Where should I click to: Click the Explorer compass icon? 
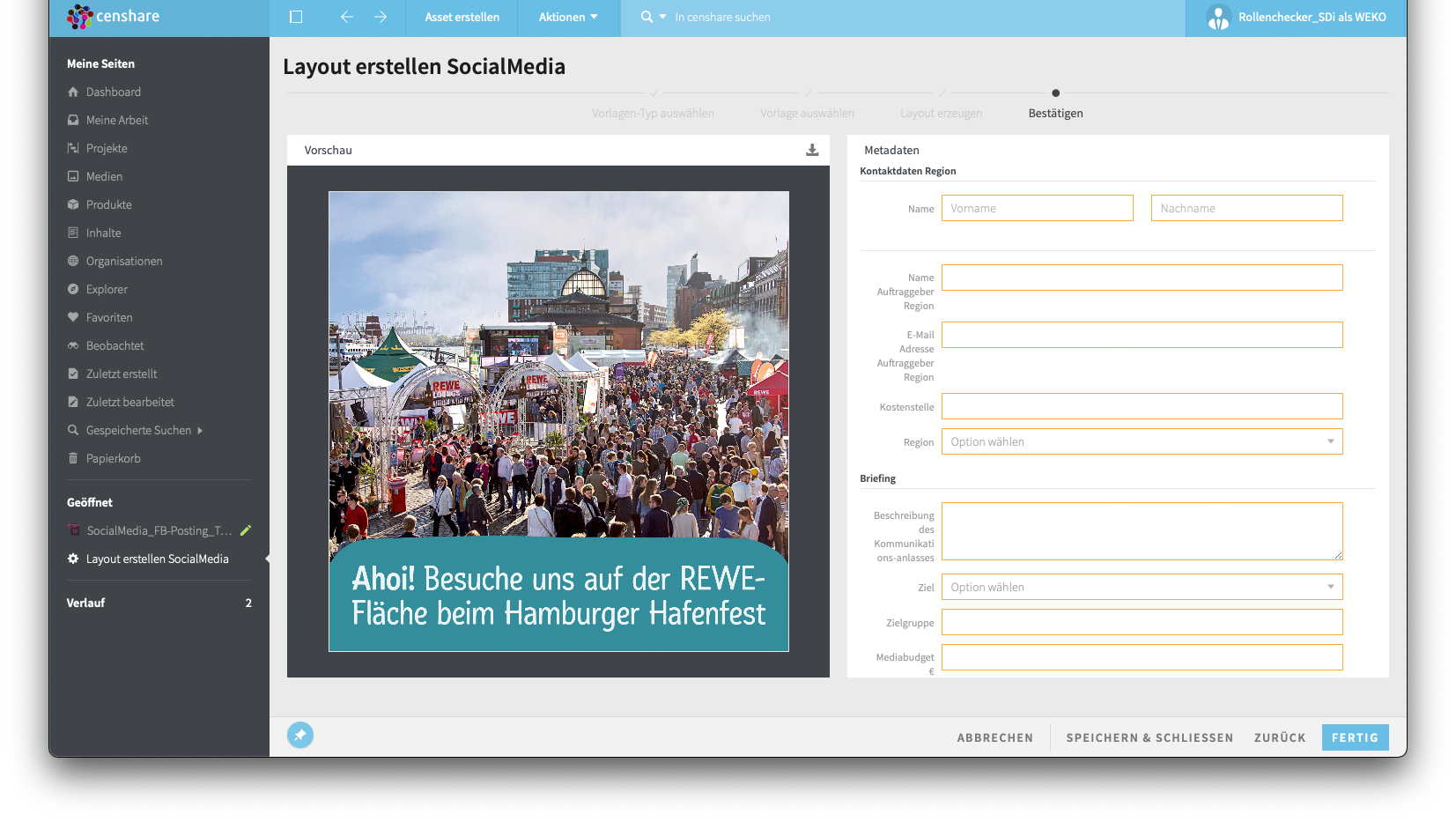(73, 289)
